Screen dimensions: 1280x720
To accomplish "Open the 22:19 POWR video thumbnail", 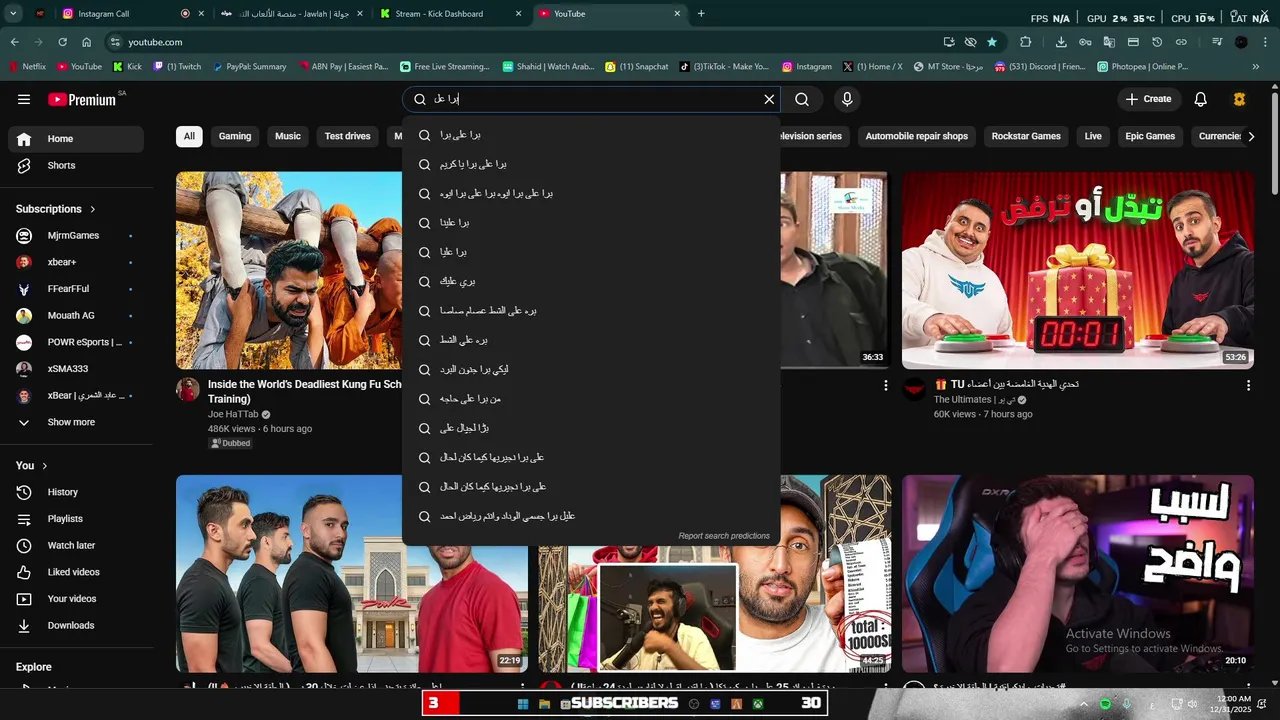I will 352,573.
